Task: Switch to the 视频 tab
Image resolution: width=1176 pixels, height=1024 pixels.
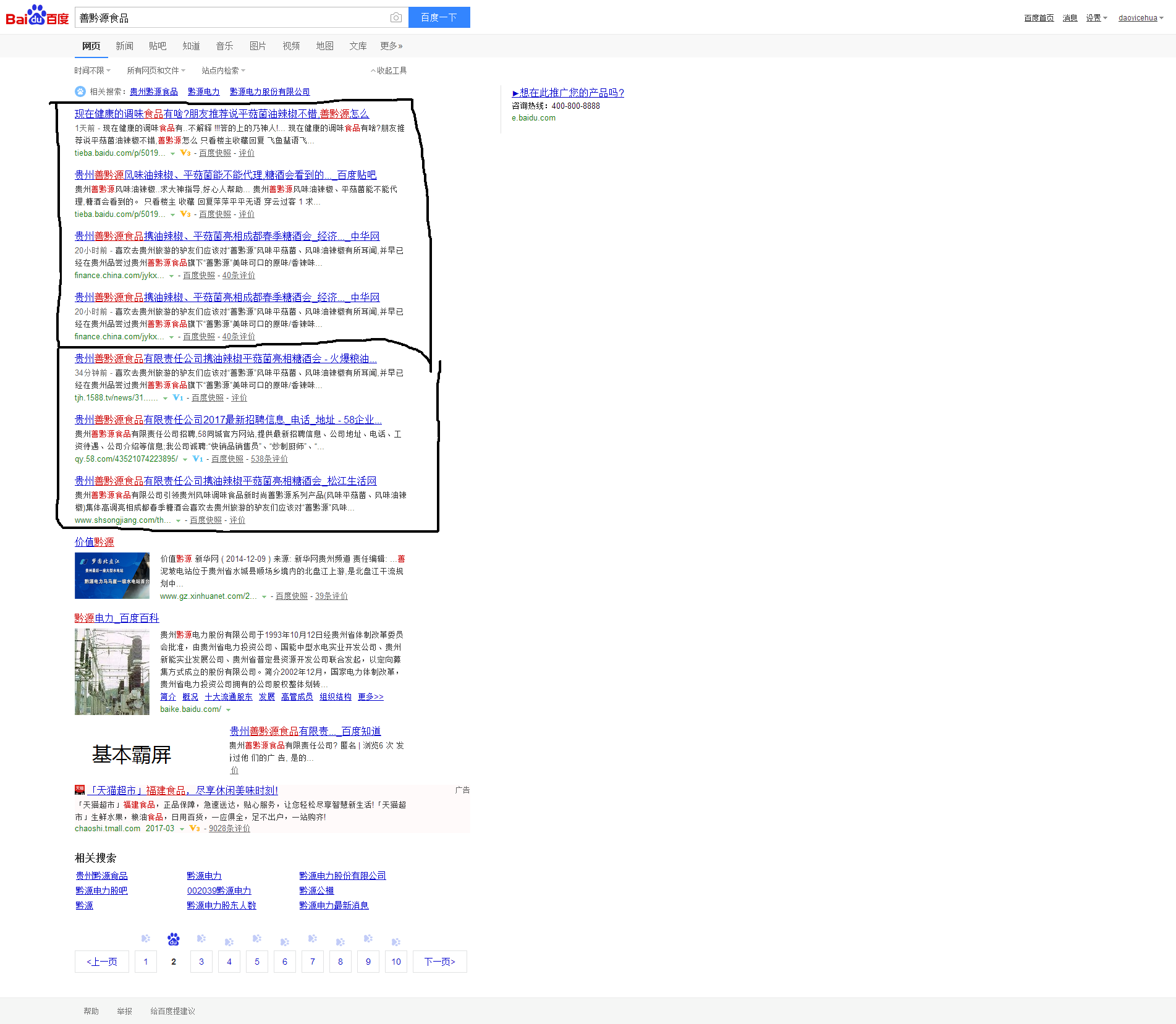Action: [292, 46]
